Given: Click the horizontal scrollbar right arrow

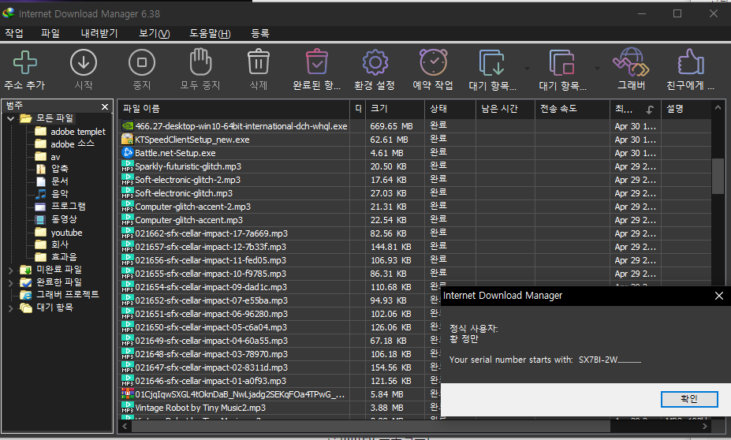Looking at the screenshot, I should [704, 426].
